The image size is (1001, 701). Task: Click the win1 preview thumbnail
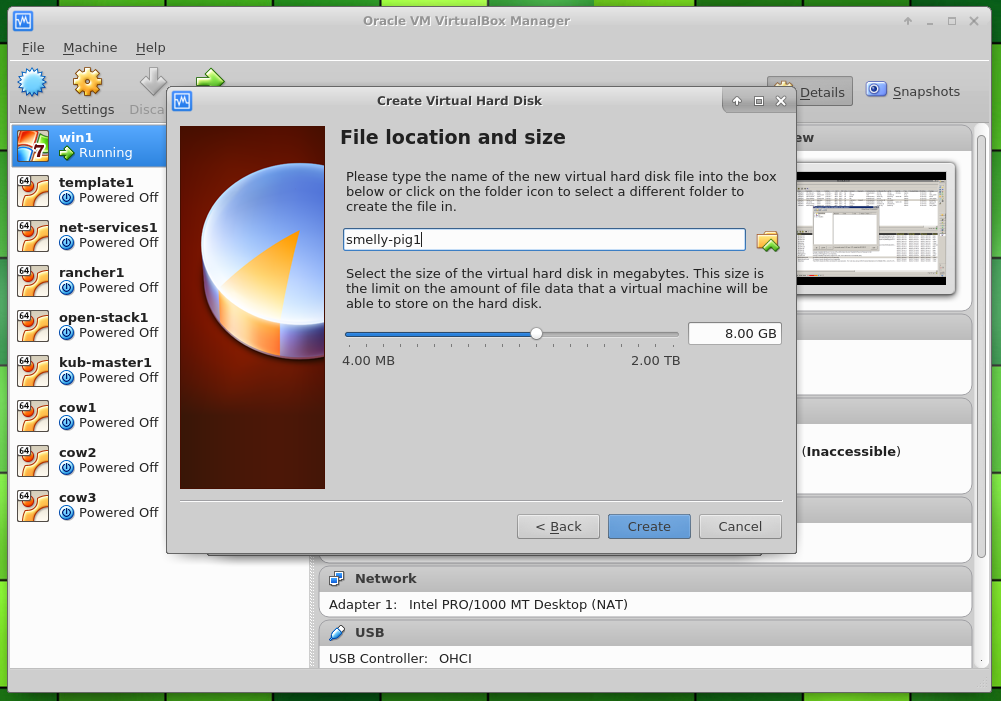(871, 228)
